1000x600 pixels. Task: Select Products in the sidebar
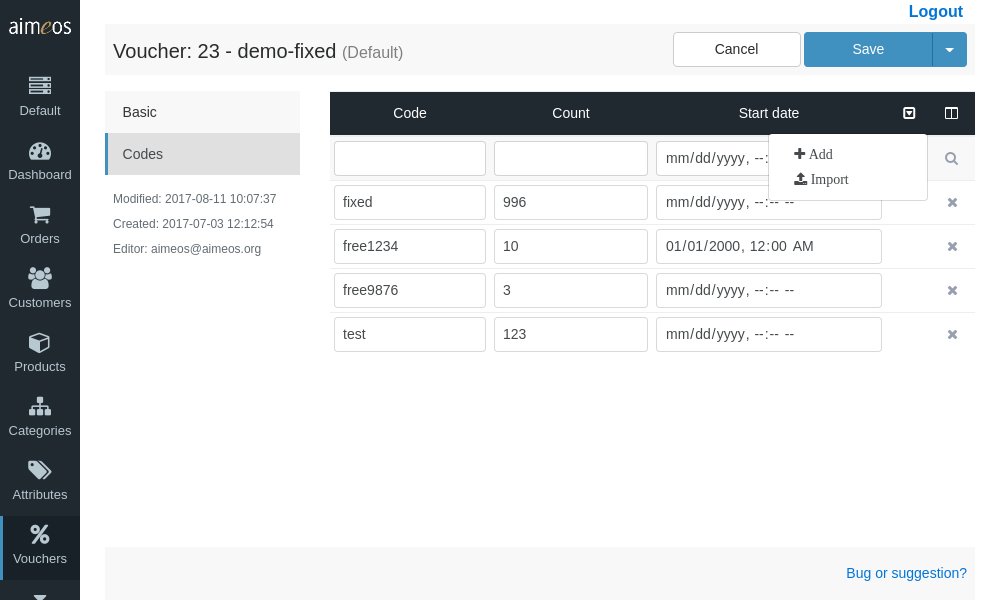40,353
